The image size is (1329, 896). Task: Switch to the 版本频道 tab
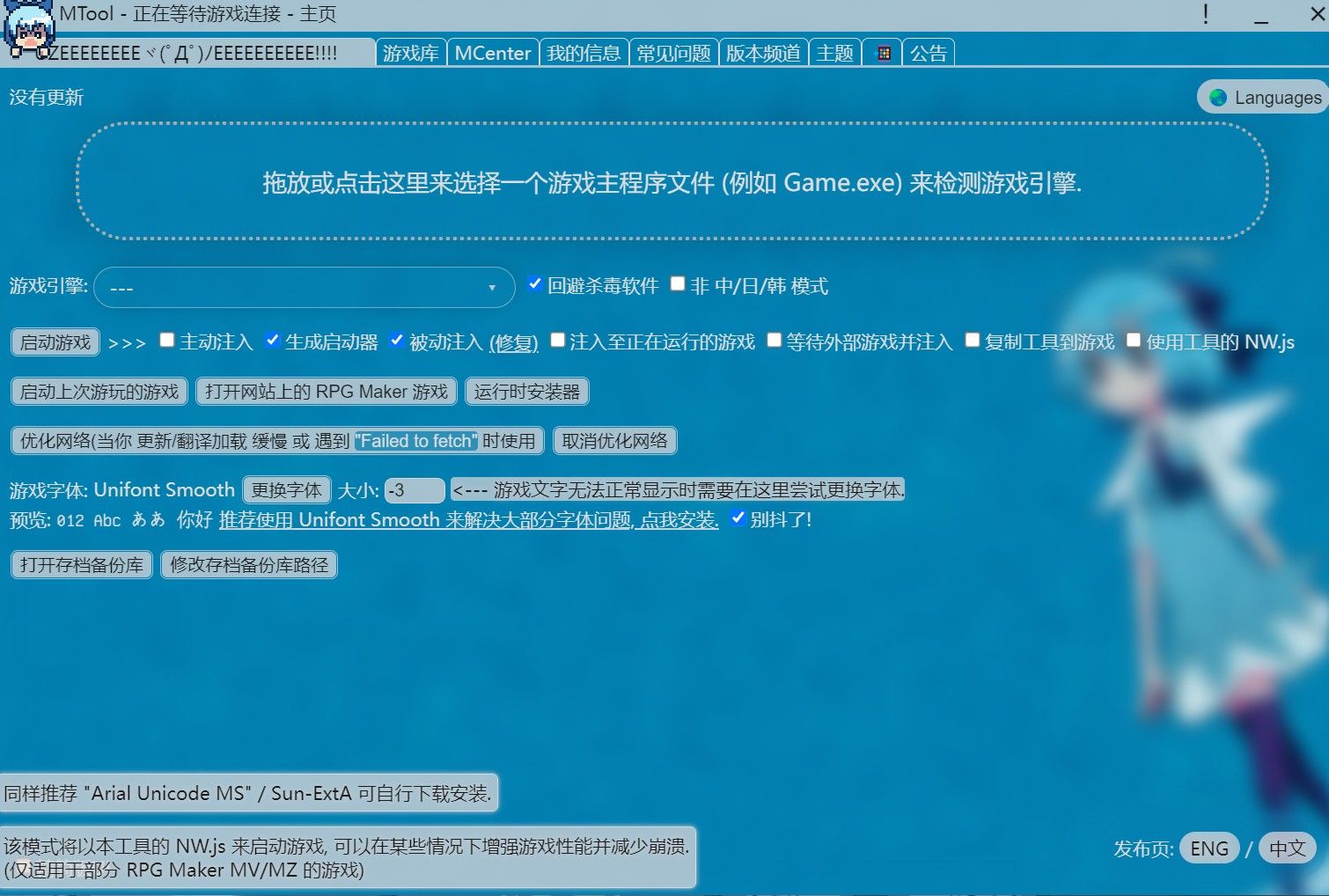point(763,53)
